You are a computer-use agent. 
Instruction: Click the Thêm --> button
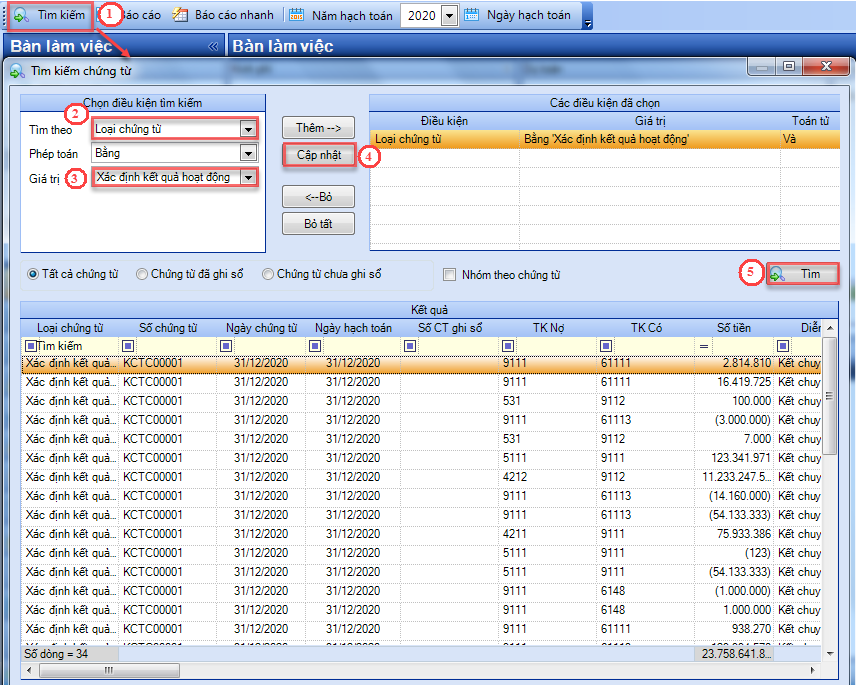(318, 128)
